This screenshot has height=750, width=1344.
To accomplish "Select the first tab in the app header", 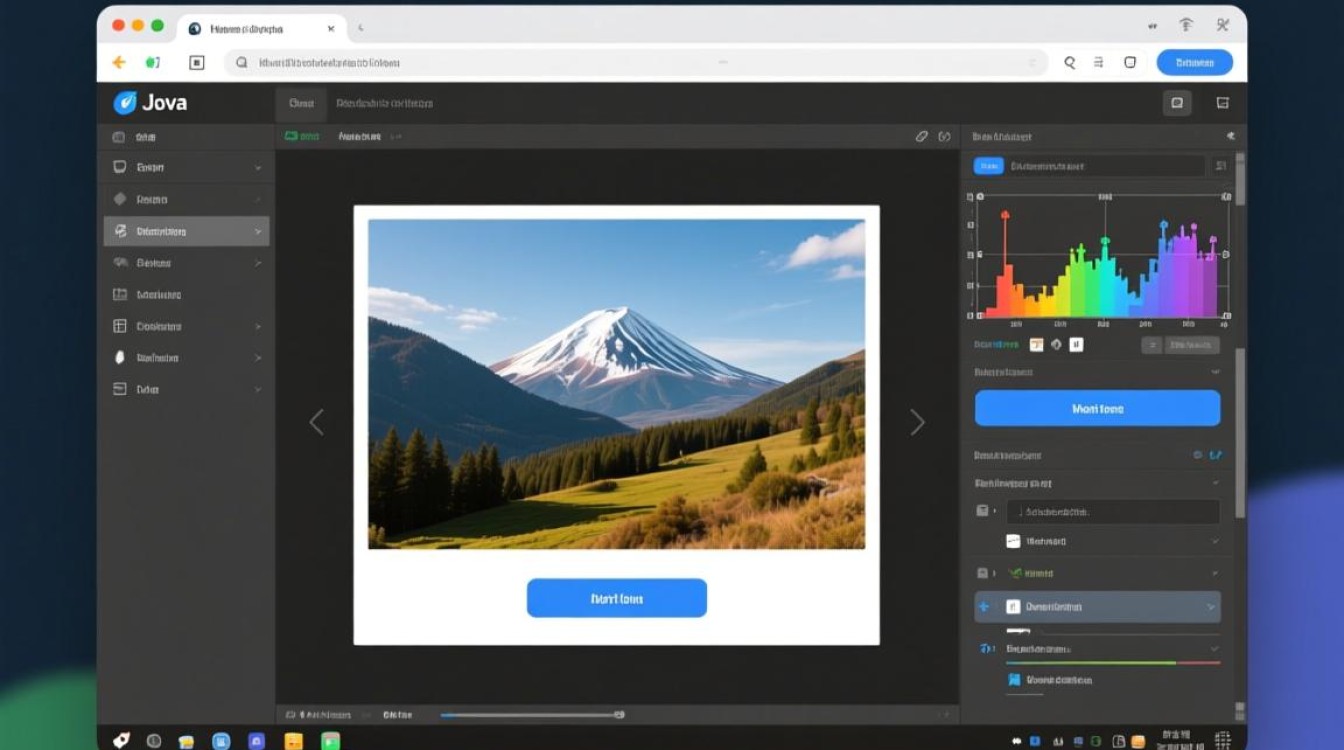I will [301, 103].
